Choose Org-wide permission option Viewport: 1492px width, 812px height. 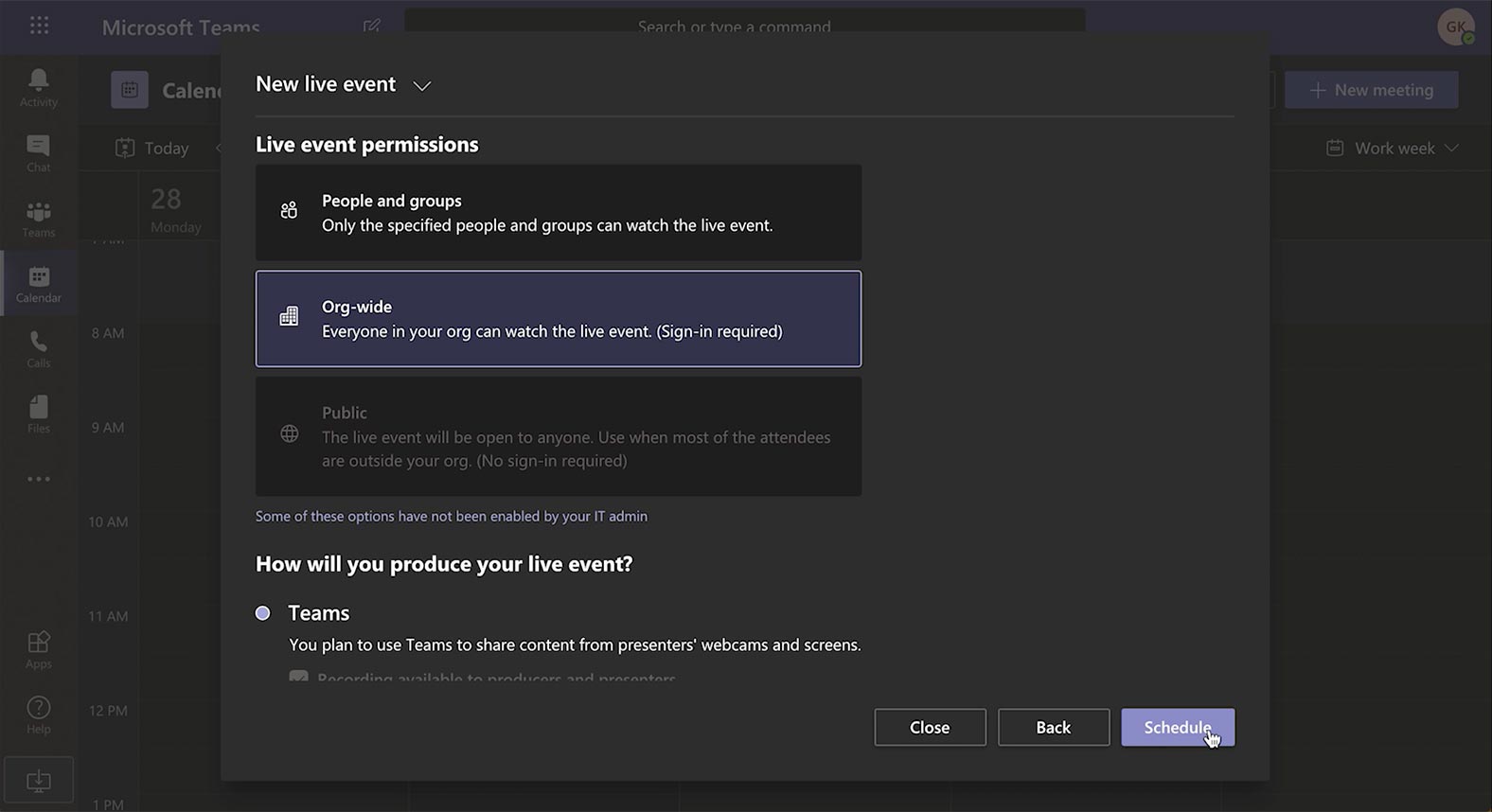559,319
